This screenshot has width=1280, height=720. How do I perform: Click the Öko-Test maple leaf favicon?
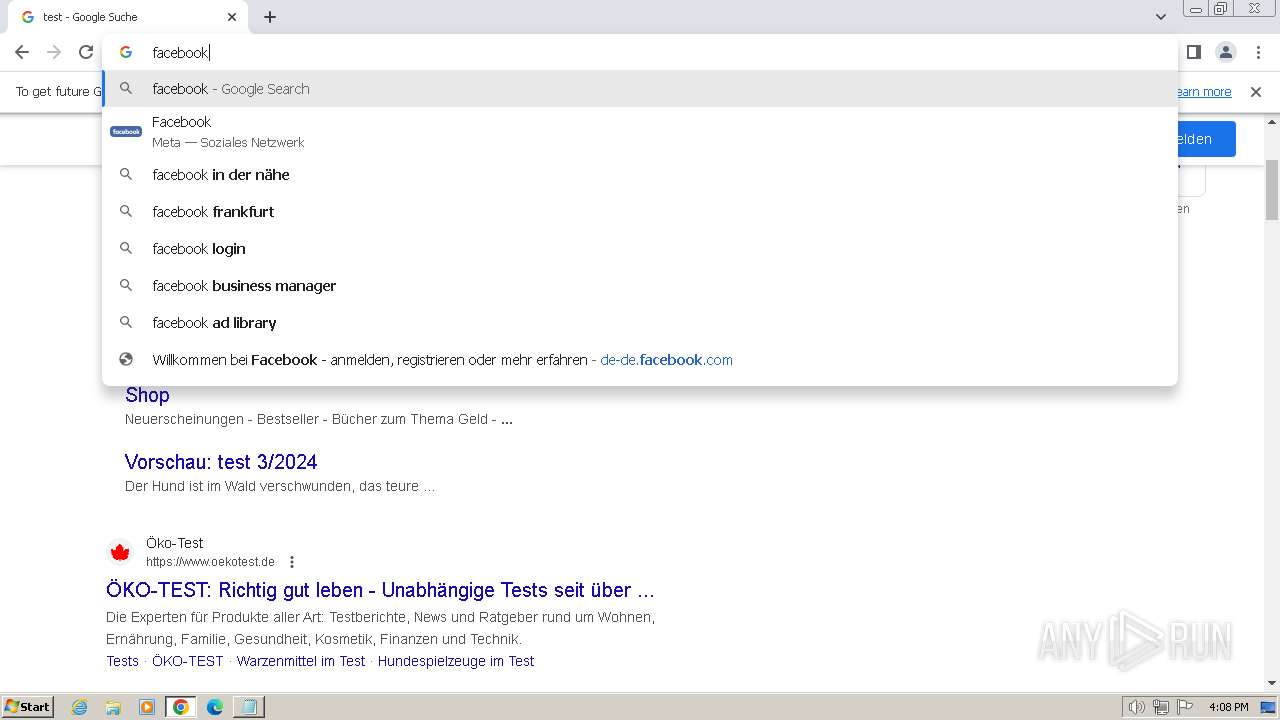tap(120, 552)
